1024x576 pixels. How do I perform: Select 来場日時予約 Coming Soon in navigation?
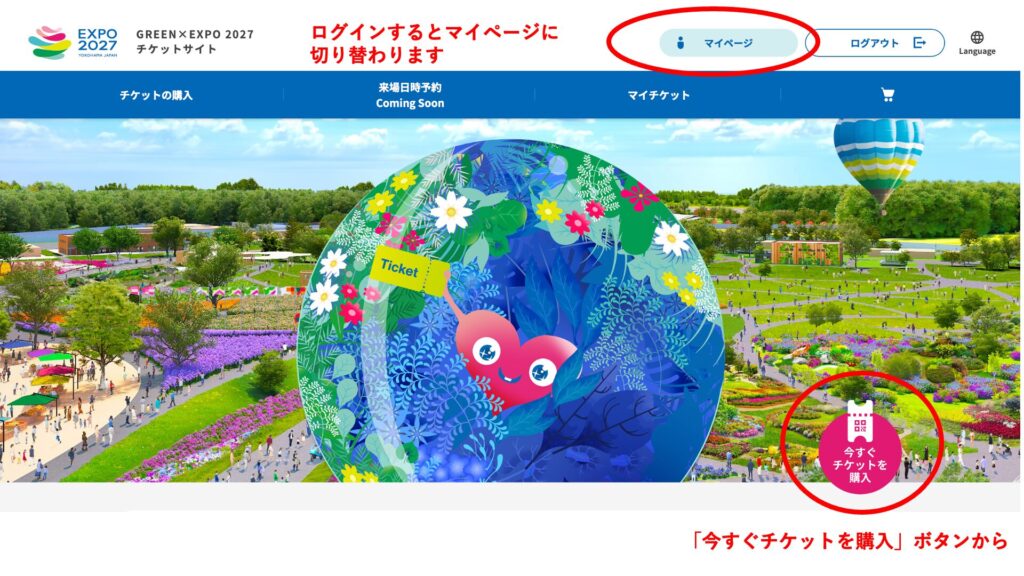(410, 95)
